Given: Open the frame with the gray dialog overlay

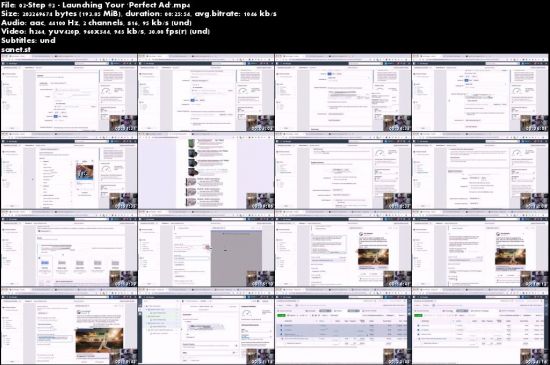Looking at the screenshot, I should pos(206,249).
